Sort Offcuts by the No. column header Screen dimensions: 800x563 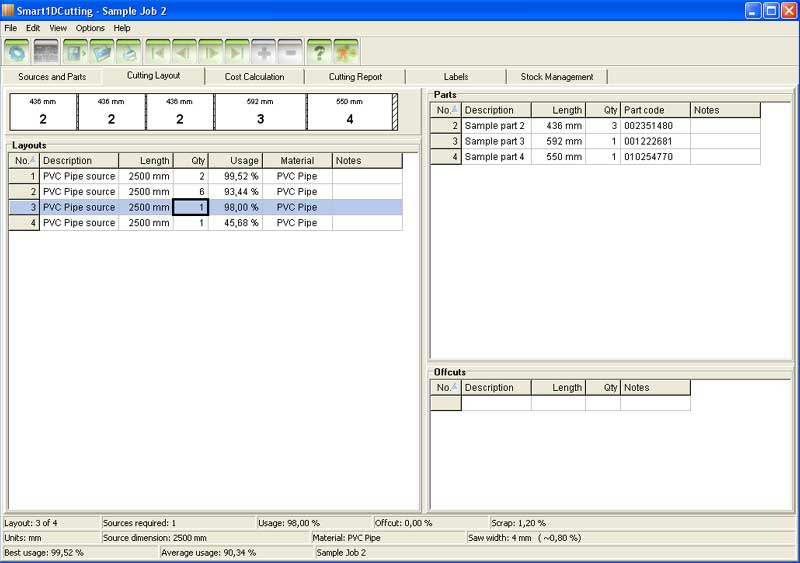pos(446,387)
